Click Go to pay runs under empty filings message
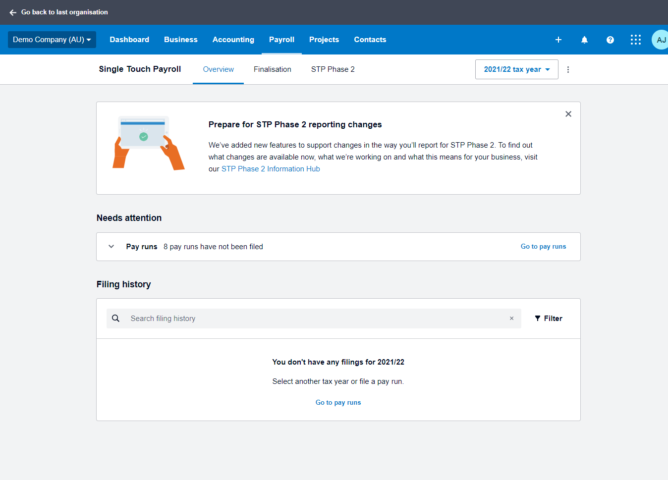 tap(338, 402)
